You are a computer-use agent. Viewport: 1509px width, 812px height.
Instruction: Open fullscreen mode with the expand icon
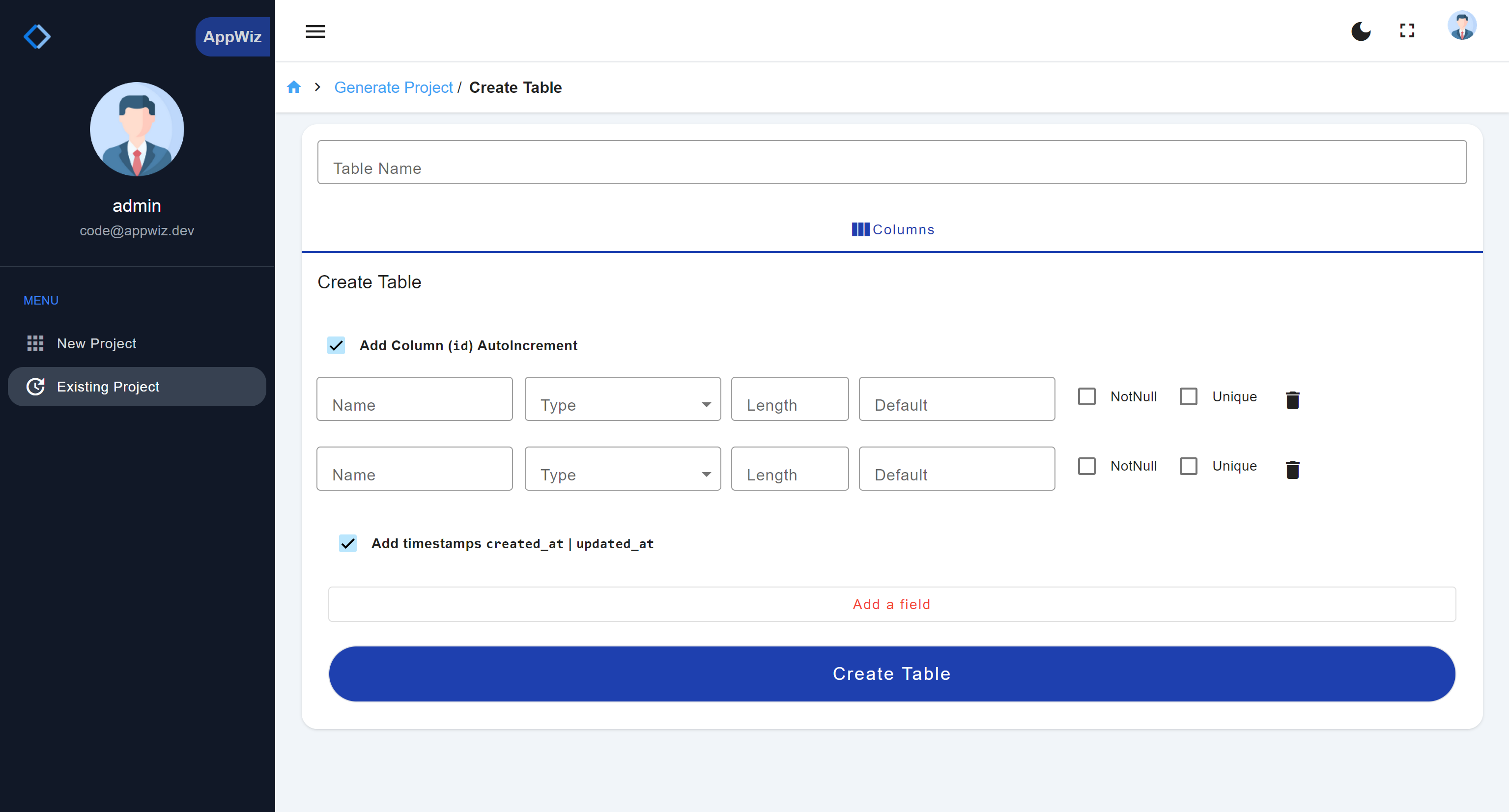1407,31
